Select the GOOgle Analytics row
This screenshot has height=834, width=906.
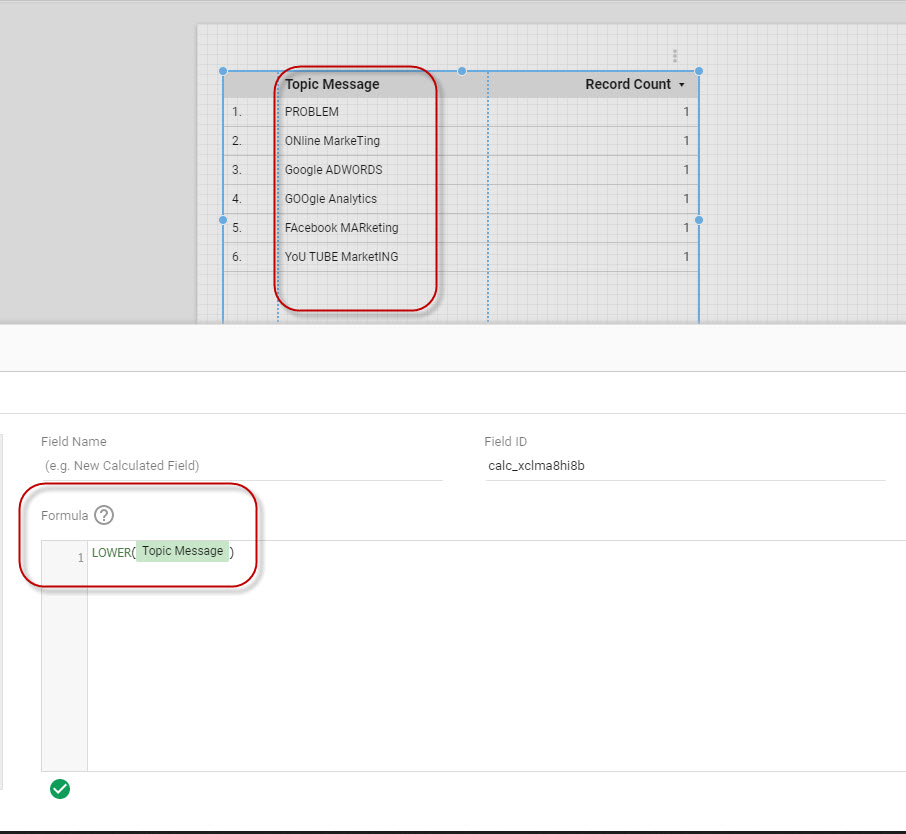pos(461,199)
